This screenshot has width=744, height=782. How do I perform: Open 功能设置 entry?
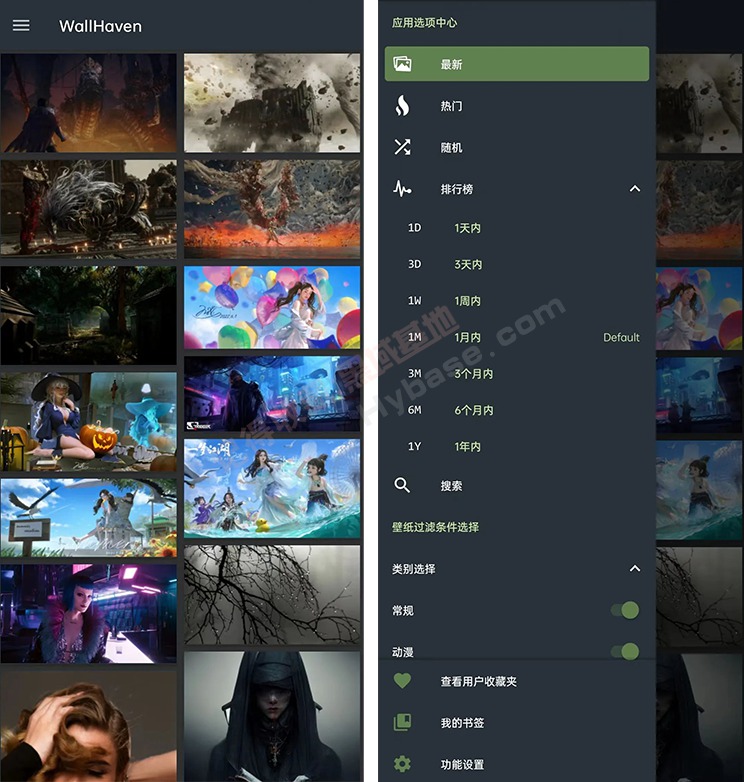[x=517, y=764]
